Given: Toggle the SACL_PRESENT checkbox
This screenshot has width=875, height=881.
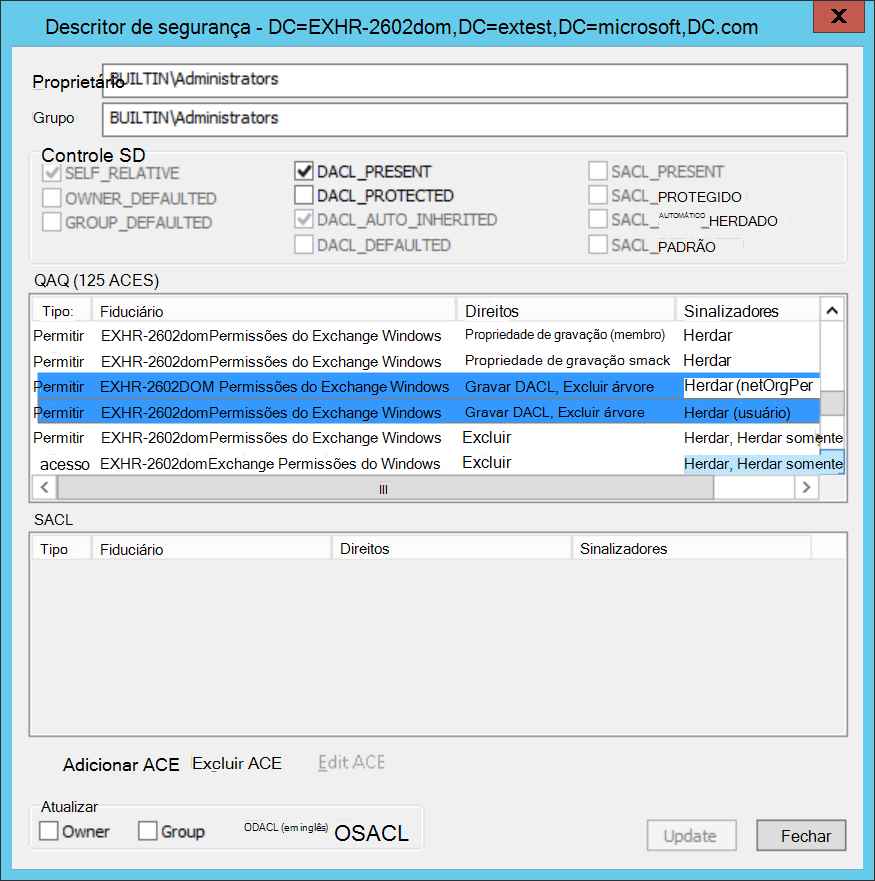Looking at the screenshot, I should pos(598,171).
